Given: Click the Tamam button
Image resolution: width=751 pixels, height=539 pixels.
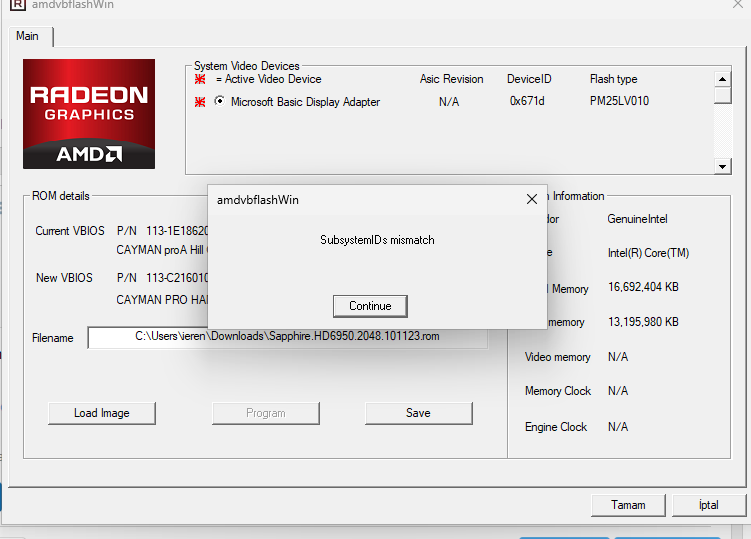Looking at the screenshot, I should (628, 505).
